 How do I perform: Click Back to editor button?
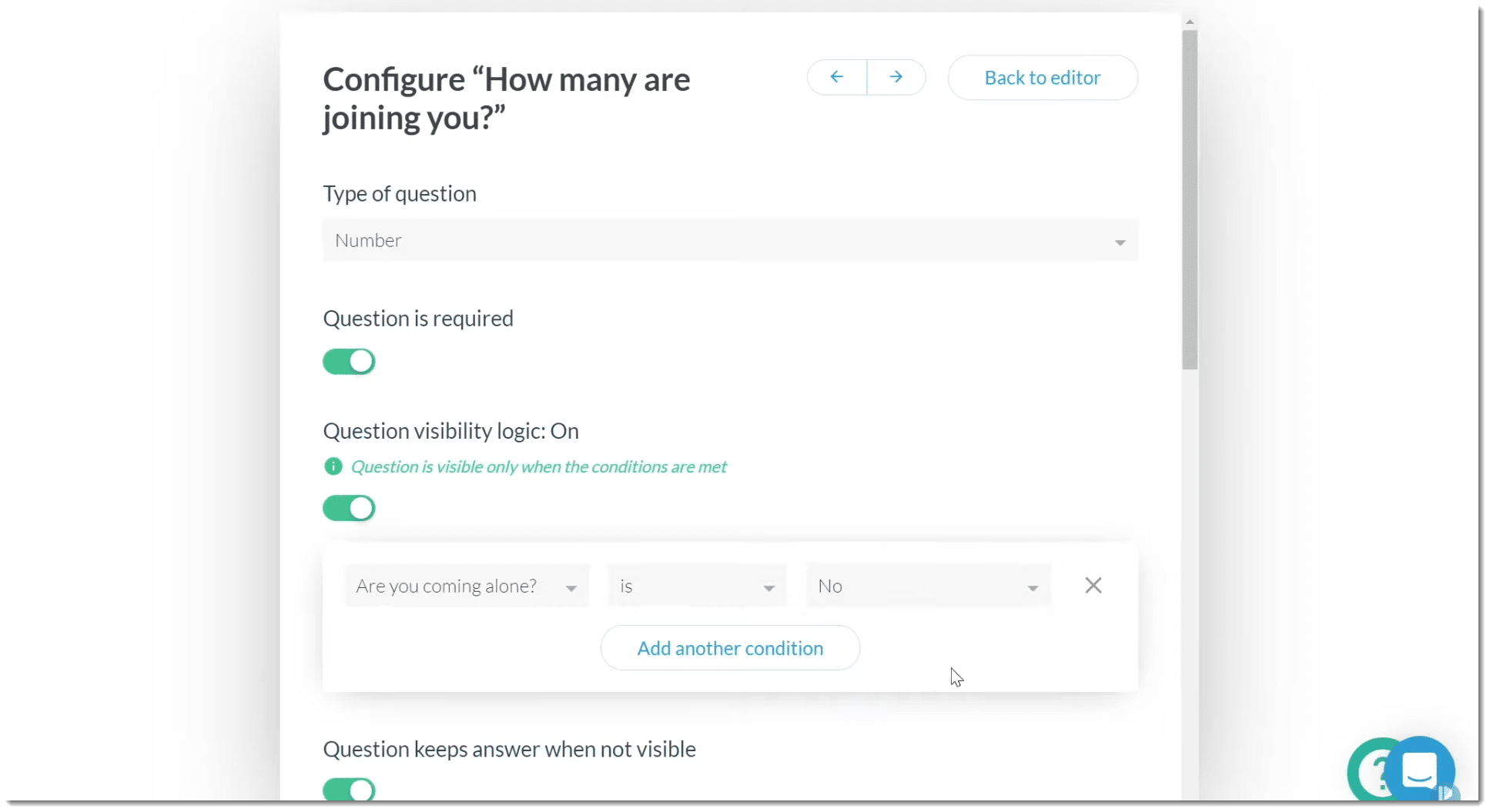1042,78
